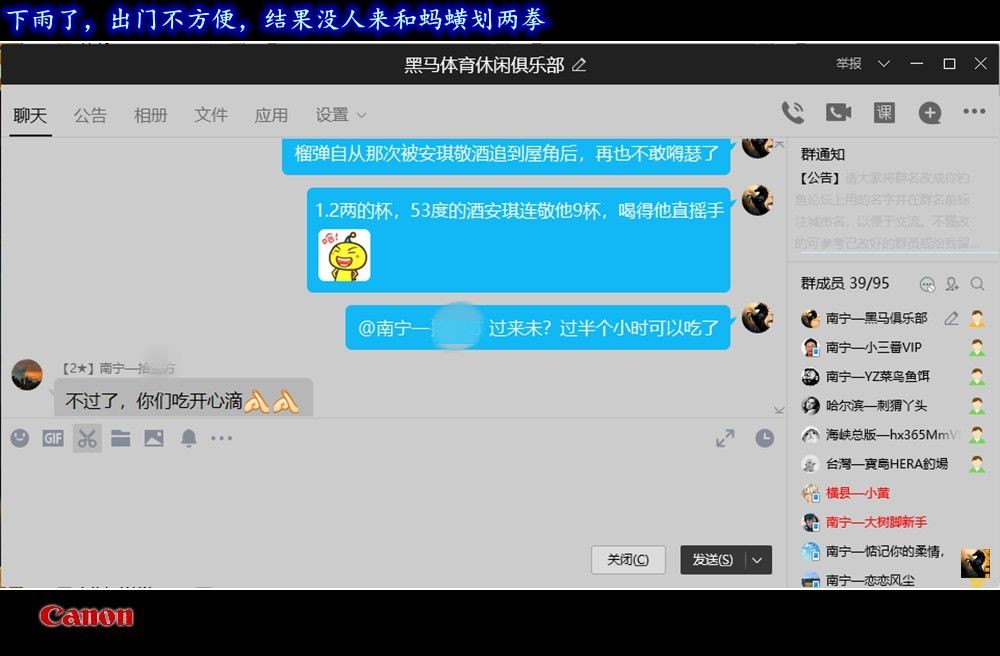1000x656 pixels.
Task: Expand the input box to full size
Action: pos(725,438)
